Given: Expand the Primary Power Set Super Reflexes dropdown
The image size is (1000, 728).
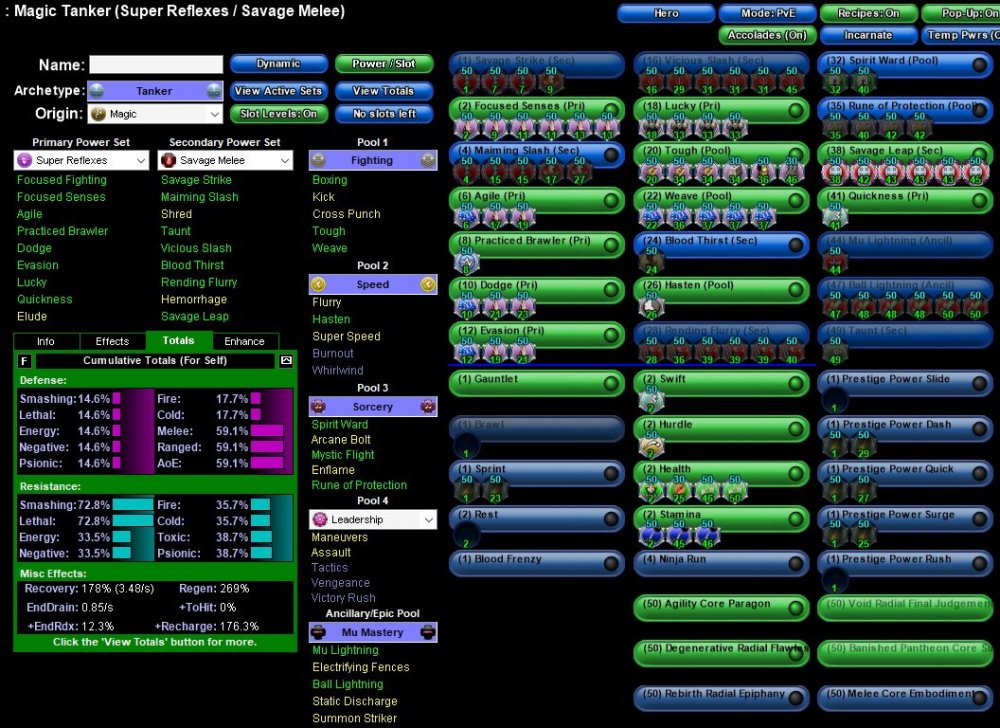Looking at the screenshot, I should 81,160.
